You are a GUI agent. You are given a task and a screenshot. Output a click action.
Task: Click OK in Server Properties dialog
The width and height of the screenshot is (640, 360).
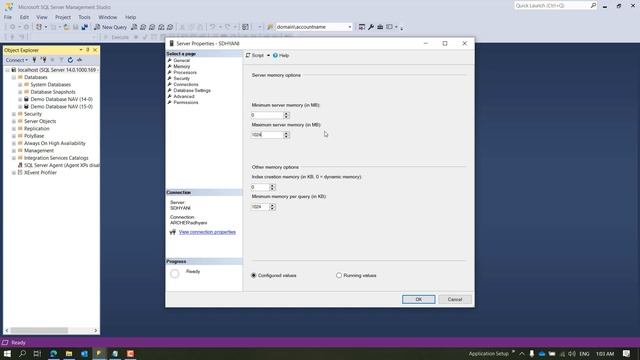(x=418, y=299)
